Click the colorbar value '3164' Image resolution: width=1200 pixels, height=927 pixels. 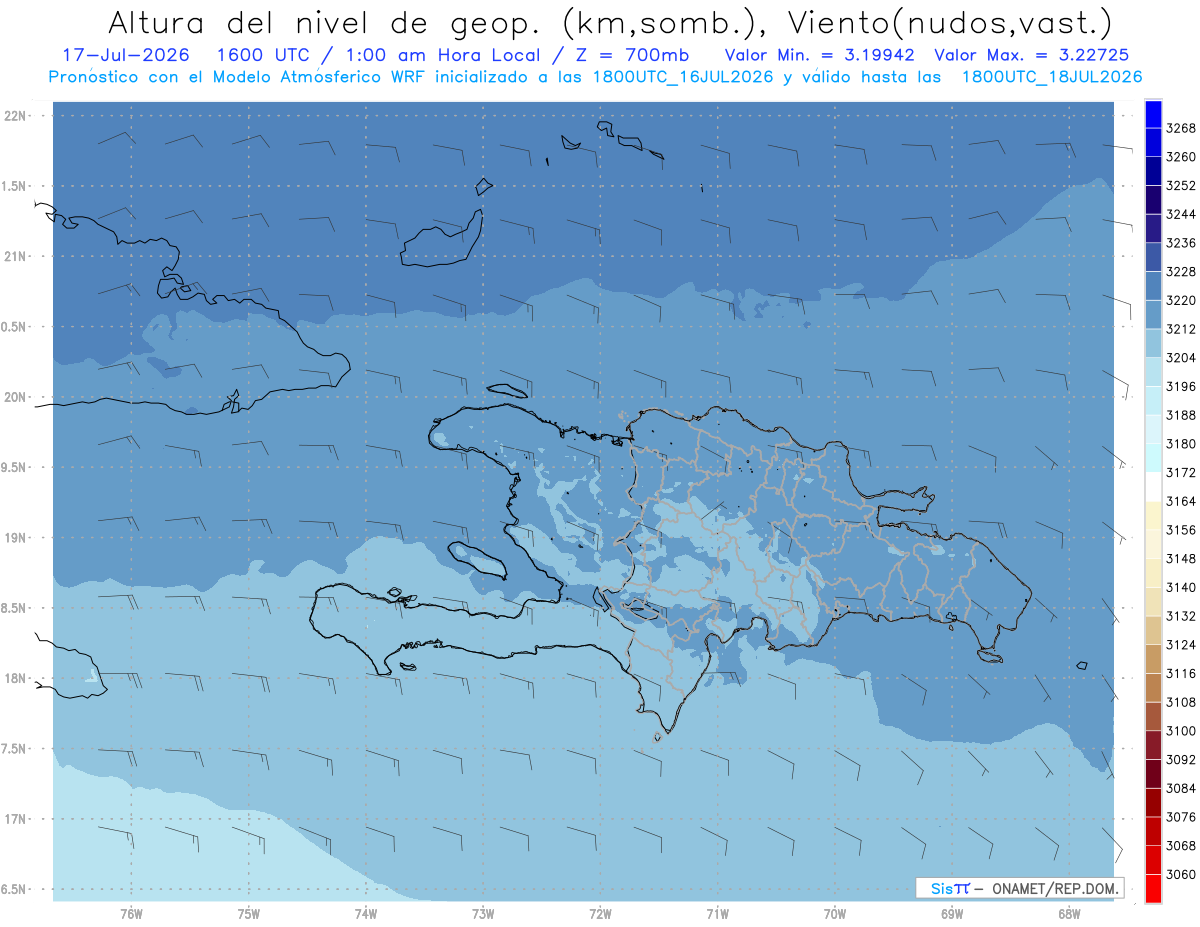[1180, 501]
